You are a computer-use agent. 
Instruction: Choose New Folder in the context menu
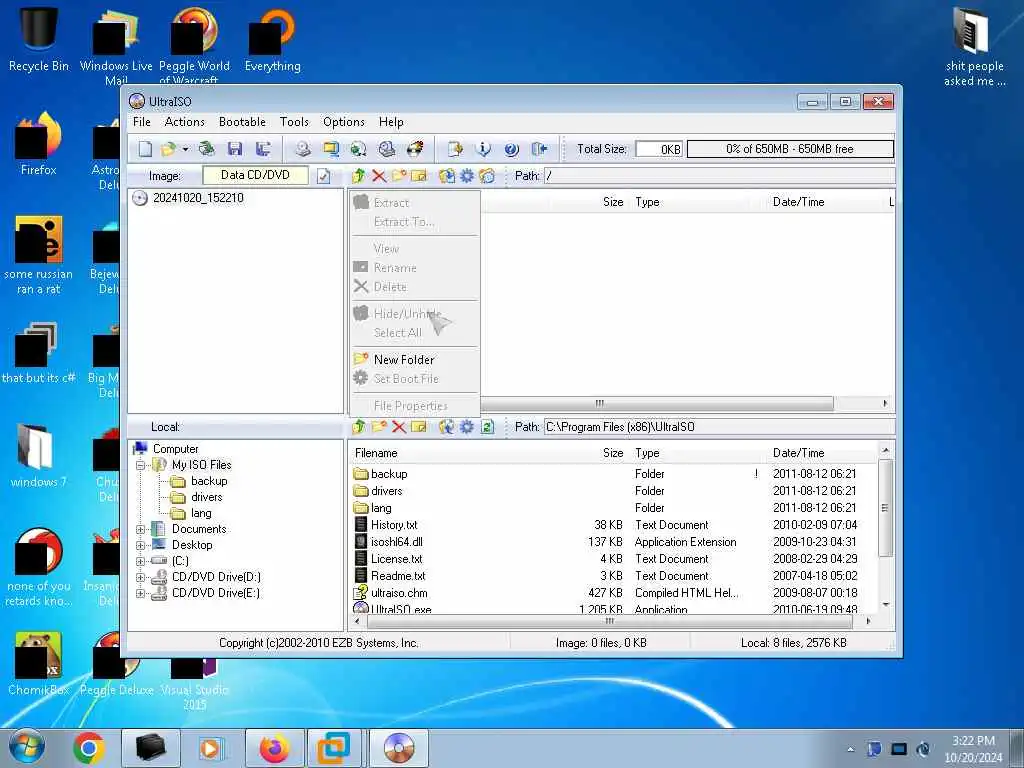click(x=415, y=360)
